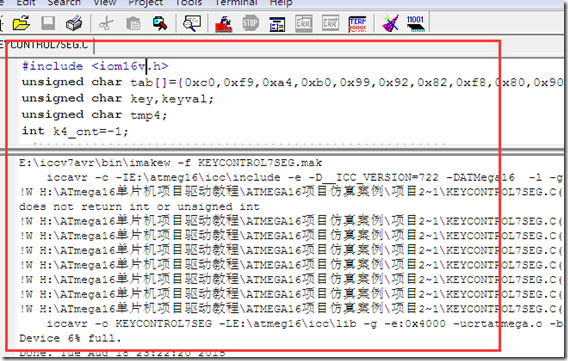Image resolution: width=568 pixels, height=361 pixels.
Task: Open the View menu
Action: click(105, 3)
